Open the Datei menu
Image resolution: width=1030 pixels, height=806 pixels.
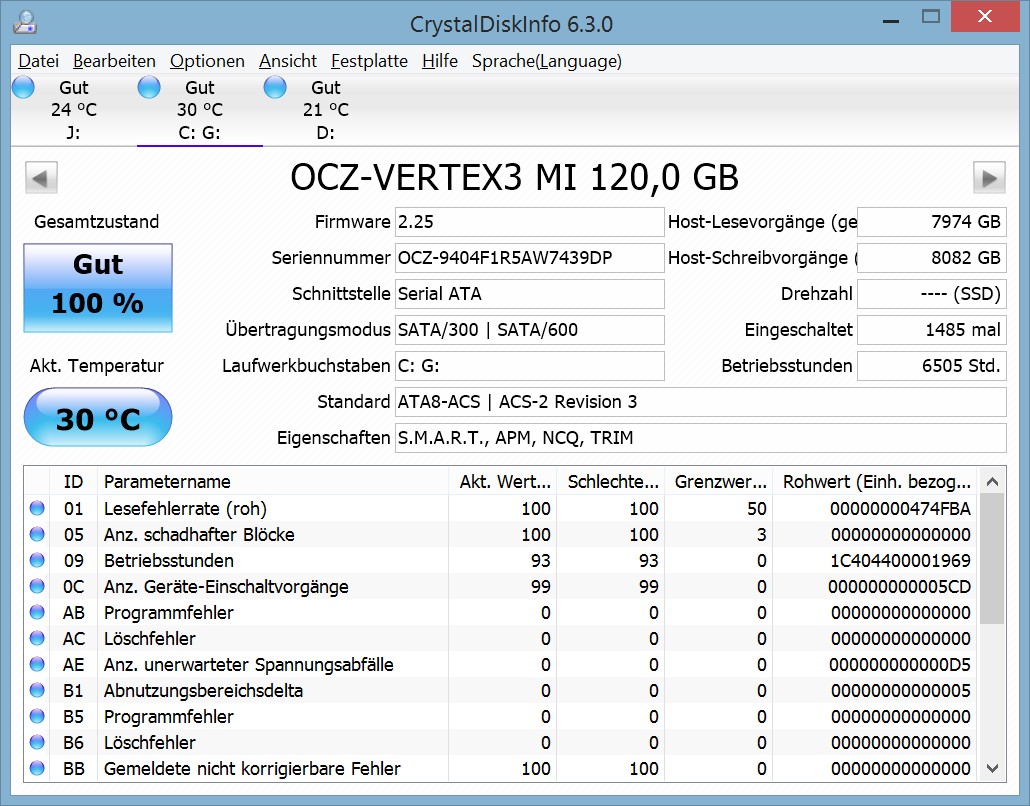click(38, 61)
